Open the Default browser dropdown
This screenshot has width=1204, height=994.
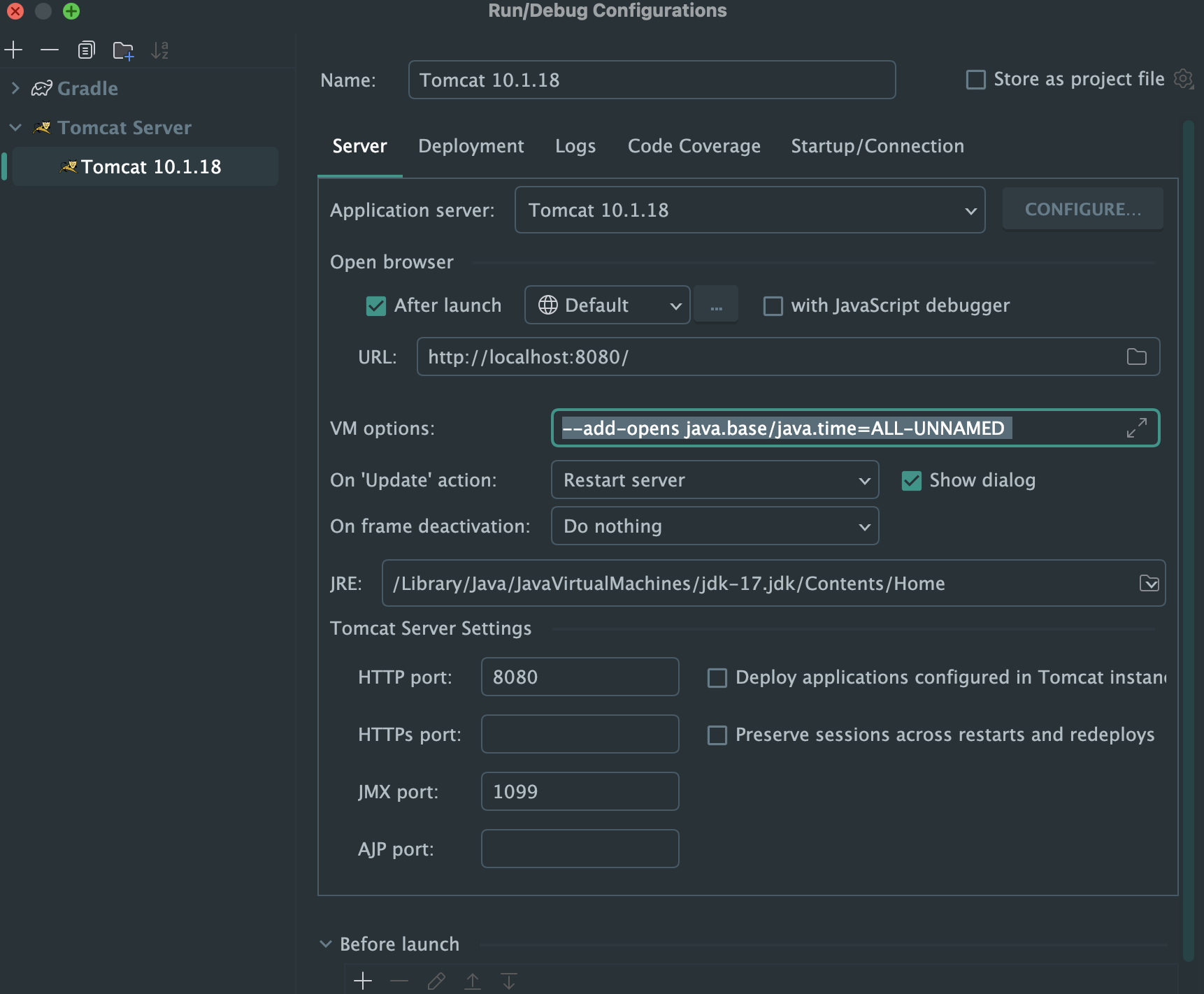[607, 305]
